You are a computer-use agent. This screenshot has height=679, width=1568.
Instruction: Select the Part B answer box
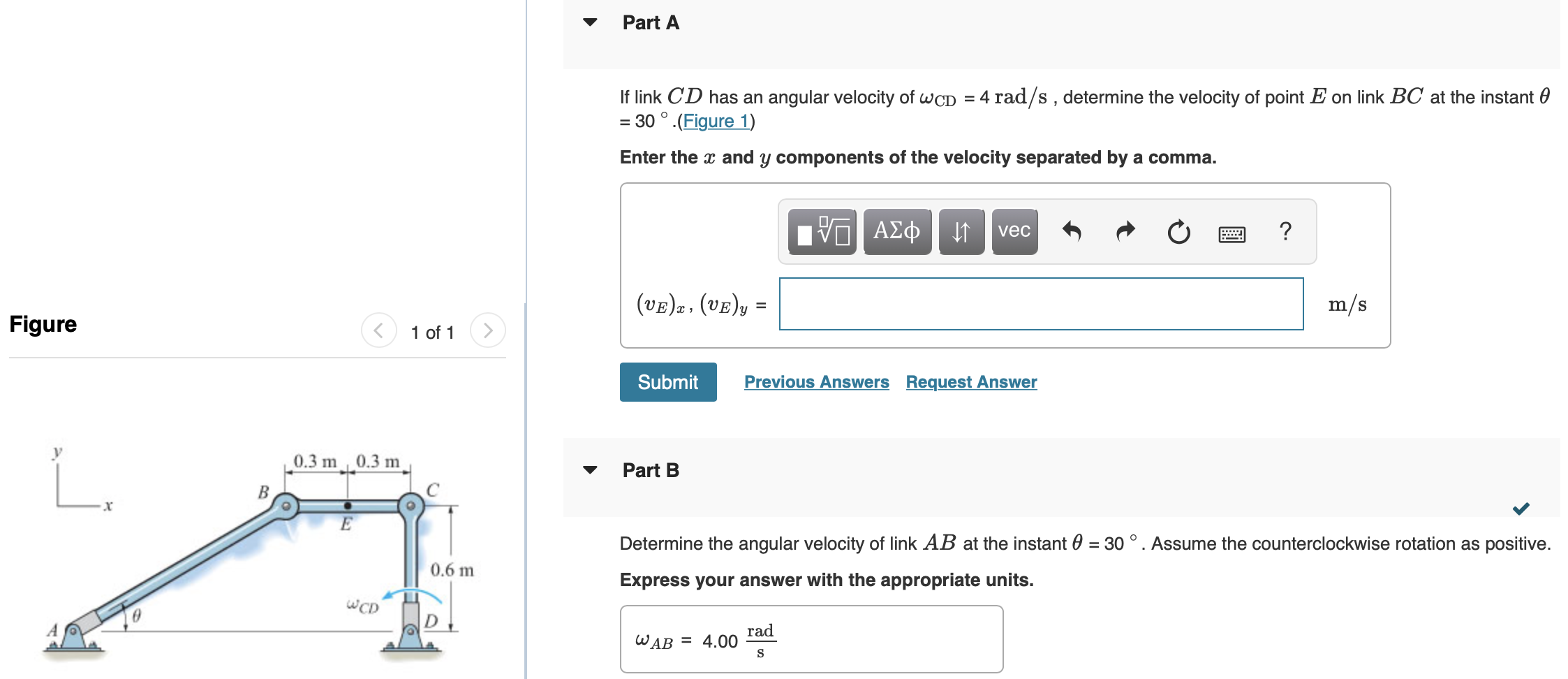click(810, 638)
